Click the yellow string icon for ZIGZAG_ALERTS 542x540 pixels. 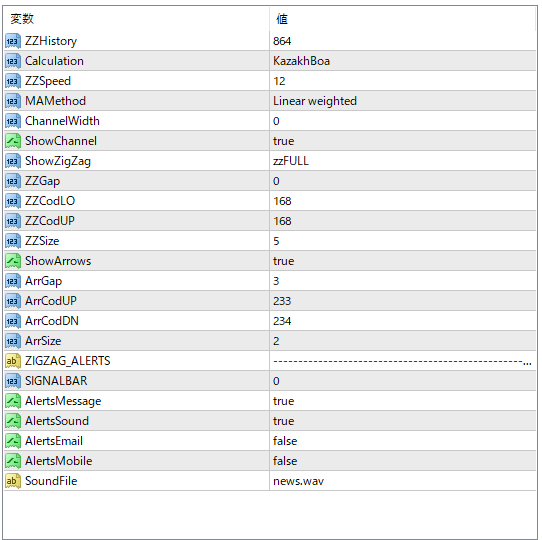(13, 361)
